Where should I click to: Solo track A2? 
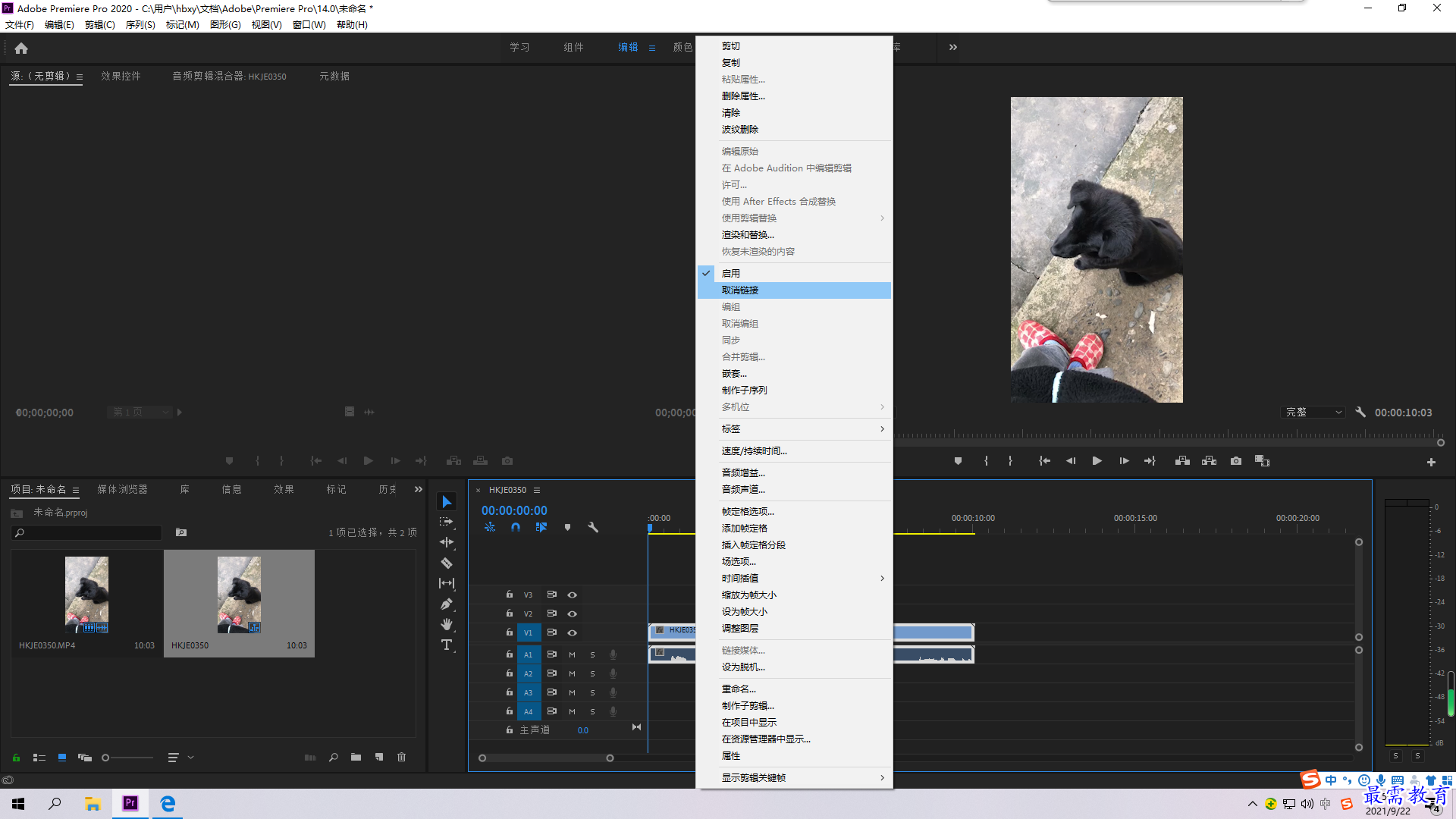(x=592, y=673)
